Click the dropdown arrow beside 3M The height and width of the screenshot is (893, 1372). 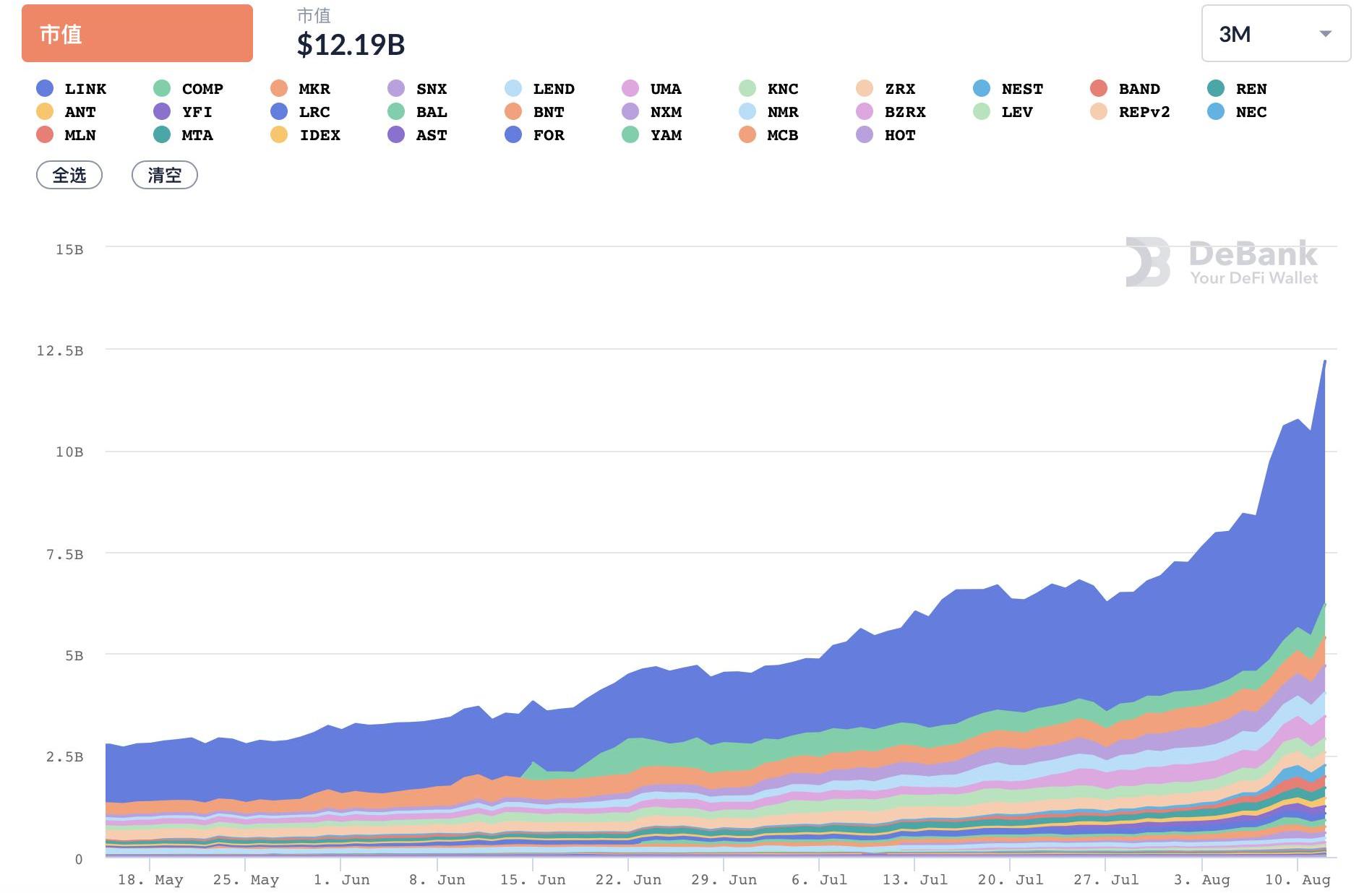pos(1325,34)
